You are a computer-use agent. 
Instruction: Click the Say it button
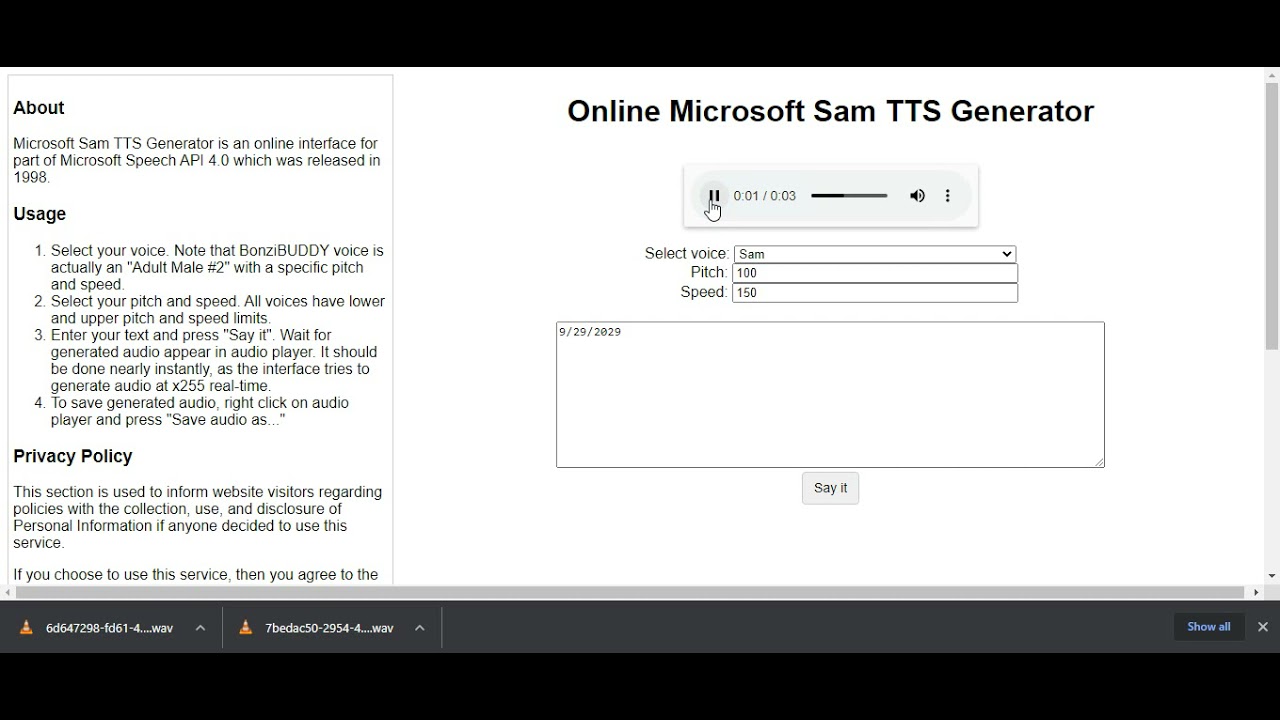(830, 488)
